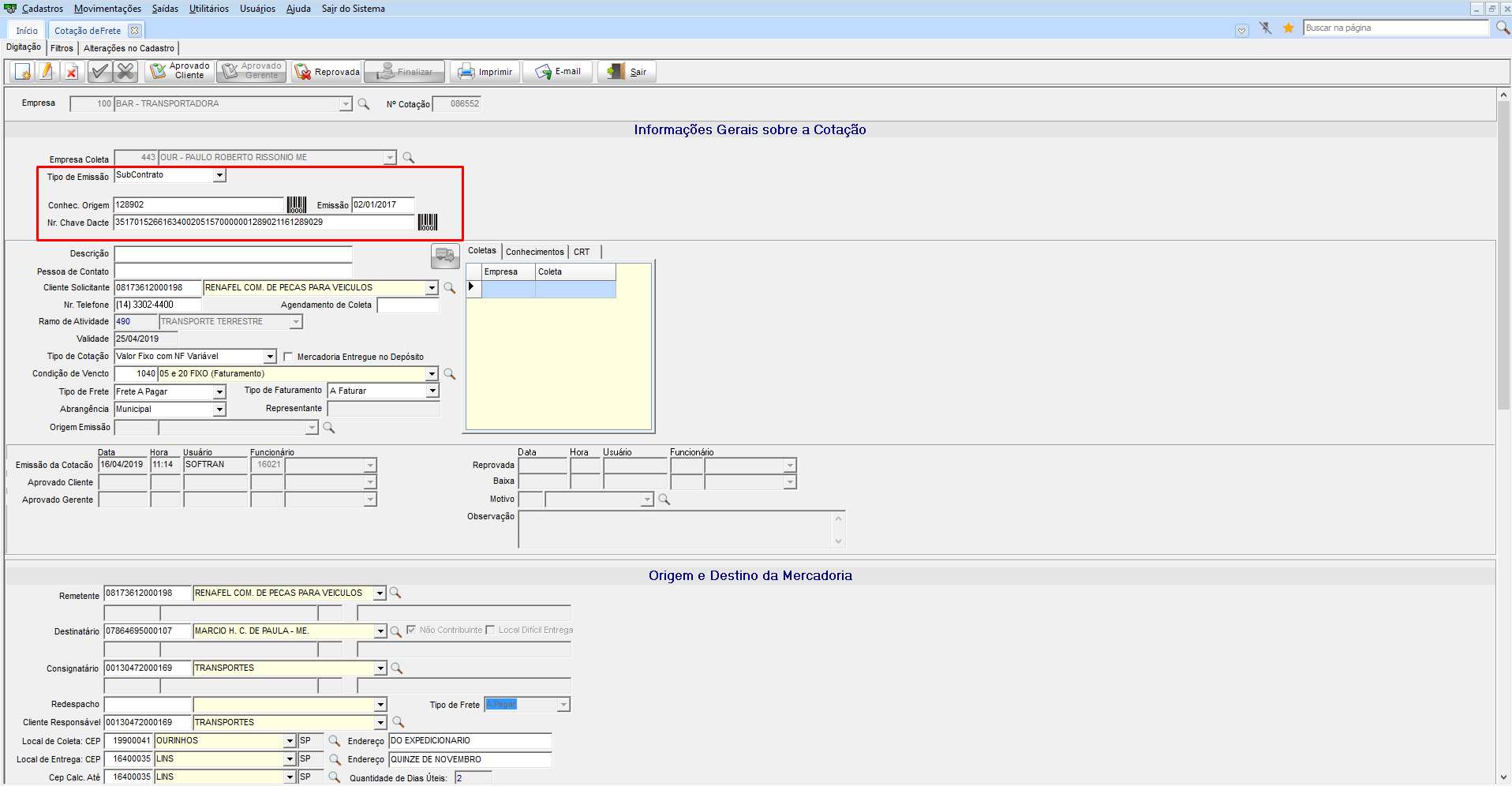Click barcode icon beside Nr. Chave Dacte
1512x786 pixels.
[x=428, y=223]
